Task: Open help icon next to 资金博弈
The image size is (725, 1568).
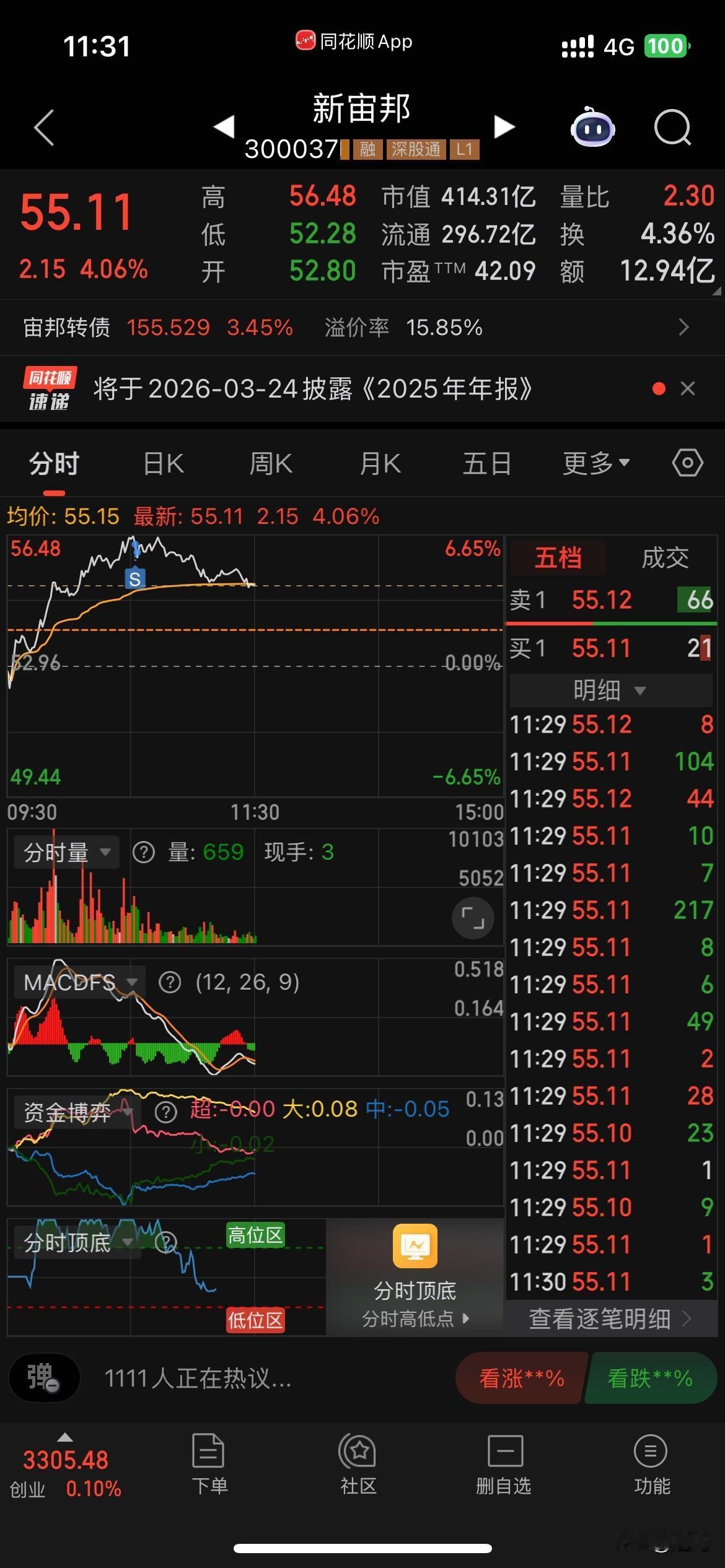Action: pyautogui.click(x=165, y=1112)
